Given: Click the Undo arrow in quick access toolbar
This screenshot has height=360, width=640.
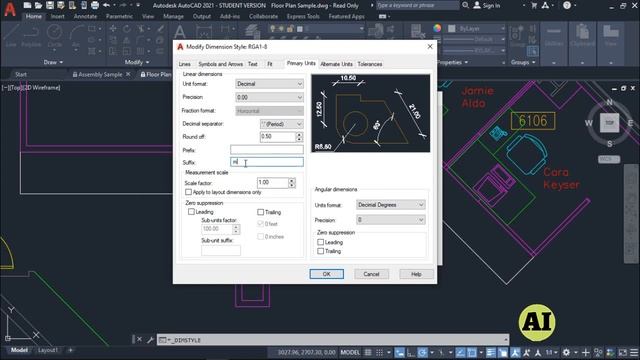Looking at the screenshot, I should (107, 5).
